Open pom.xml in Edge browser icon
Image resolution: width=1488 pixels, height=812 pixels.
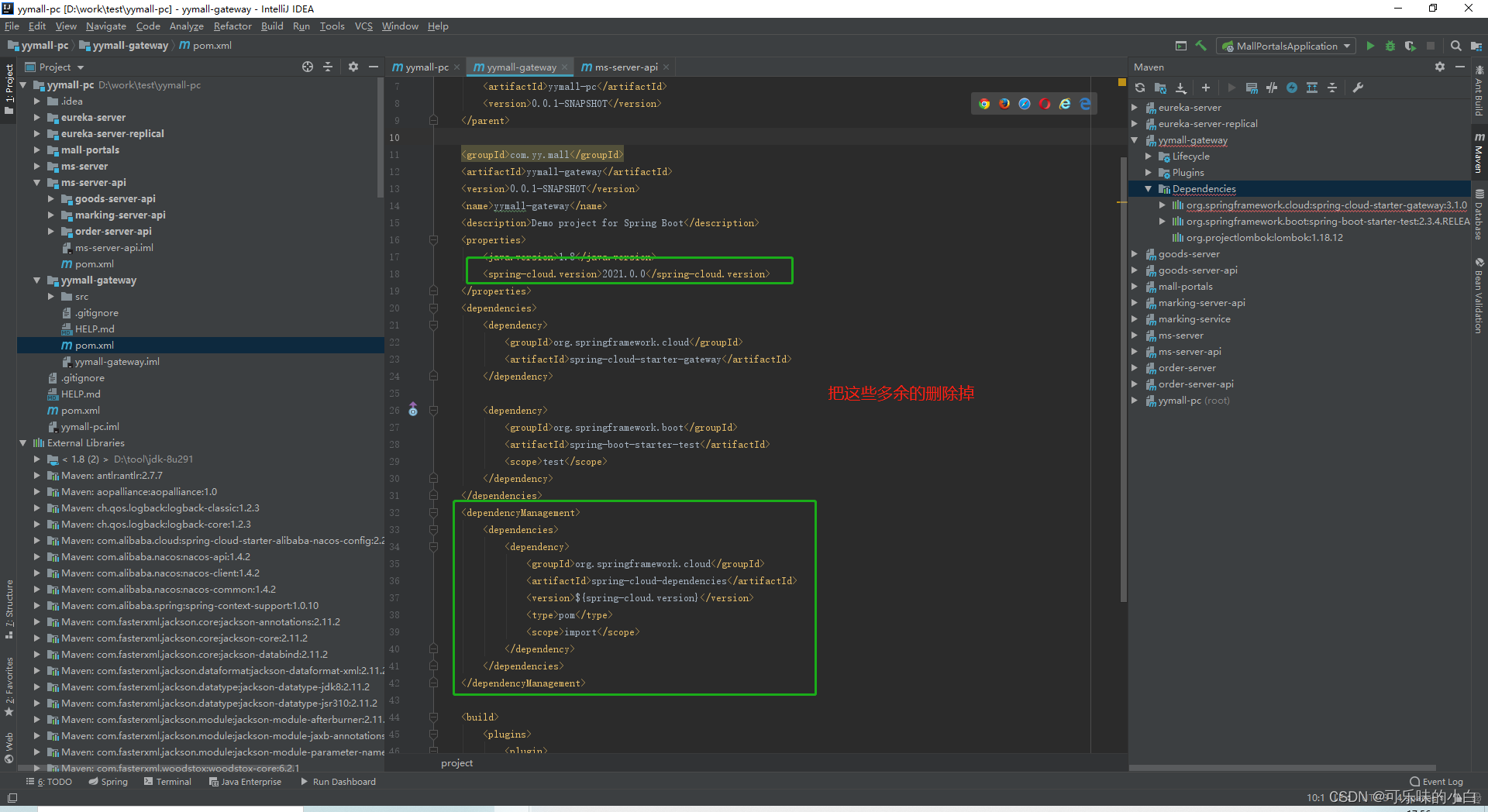point(1085,104)
